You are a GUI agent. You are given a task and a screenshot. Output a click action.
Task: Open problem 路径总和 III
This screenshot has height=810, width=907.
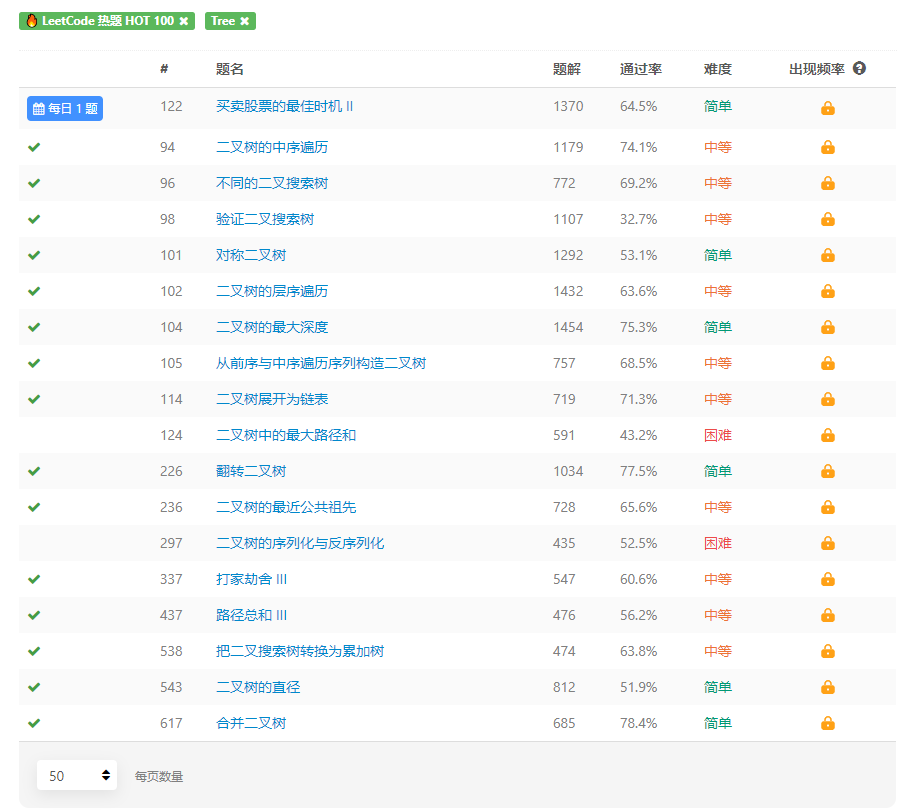[251, 615]
